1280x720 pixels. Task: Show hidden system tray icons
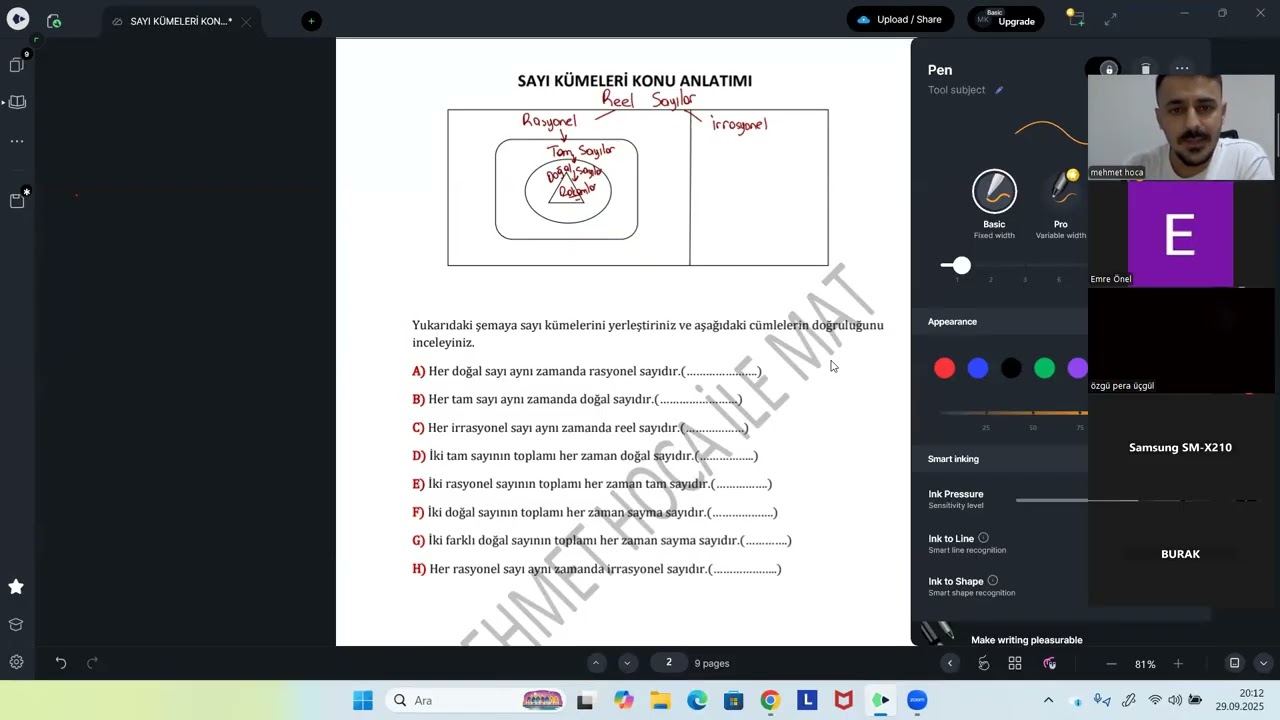coord(1048,700)
